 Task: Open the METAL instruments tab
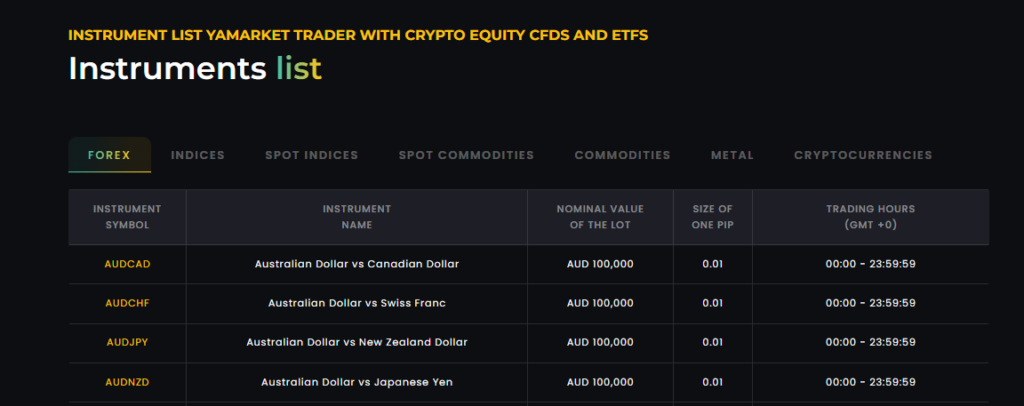[732, 155]
